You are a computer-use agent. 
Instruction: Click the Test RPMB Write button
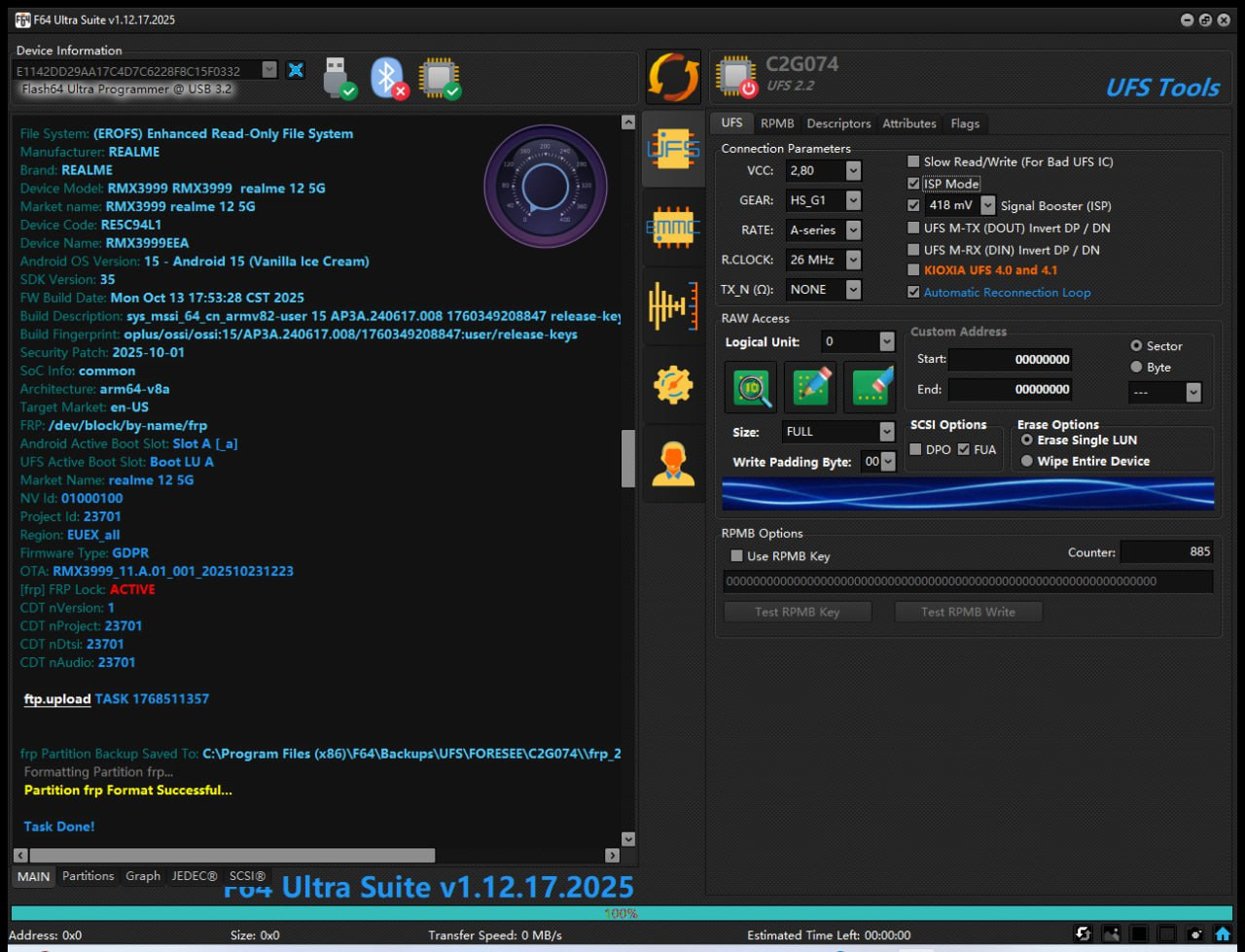968,612
